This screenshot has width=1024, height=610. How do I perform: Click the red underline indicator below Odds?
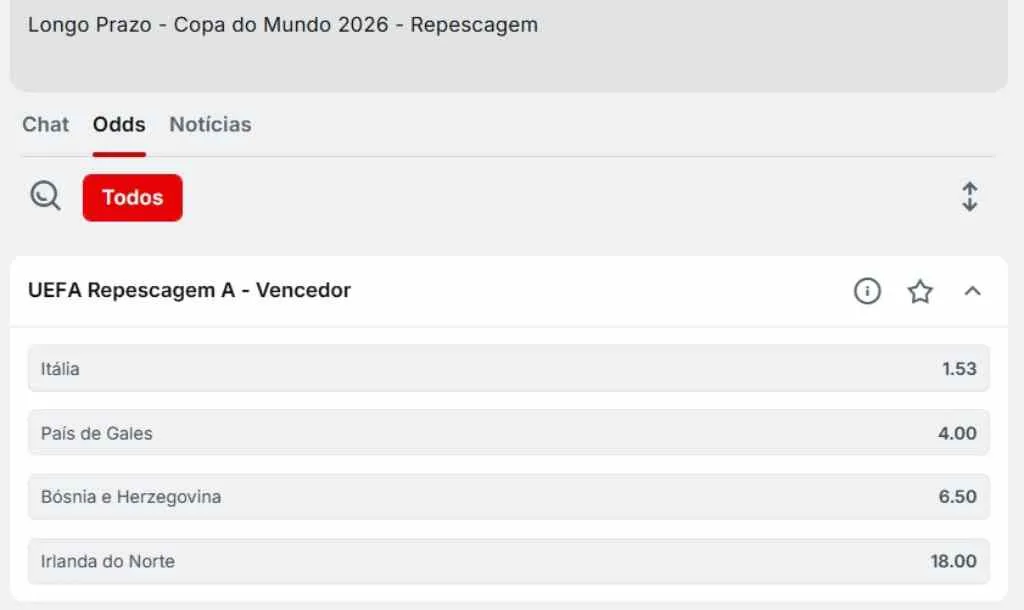tap(118, 152)
